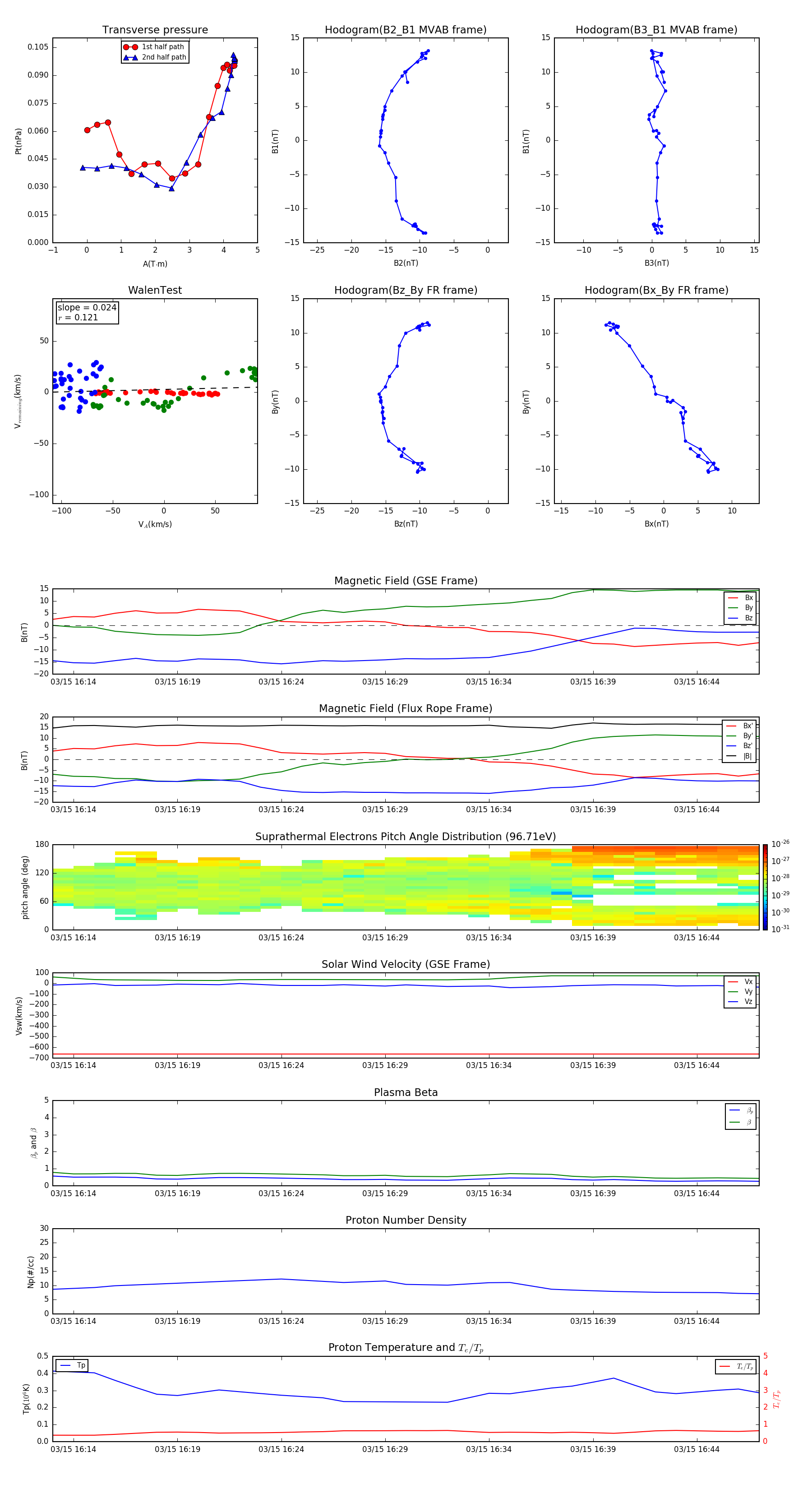This screenshot has width=812, height=1489.
Task: Select the Bz legend entry in GSE Frame plot
Action: (x=740, y=618)
